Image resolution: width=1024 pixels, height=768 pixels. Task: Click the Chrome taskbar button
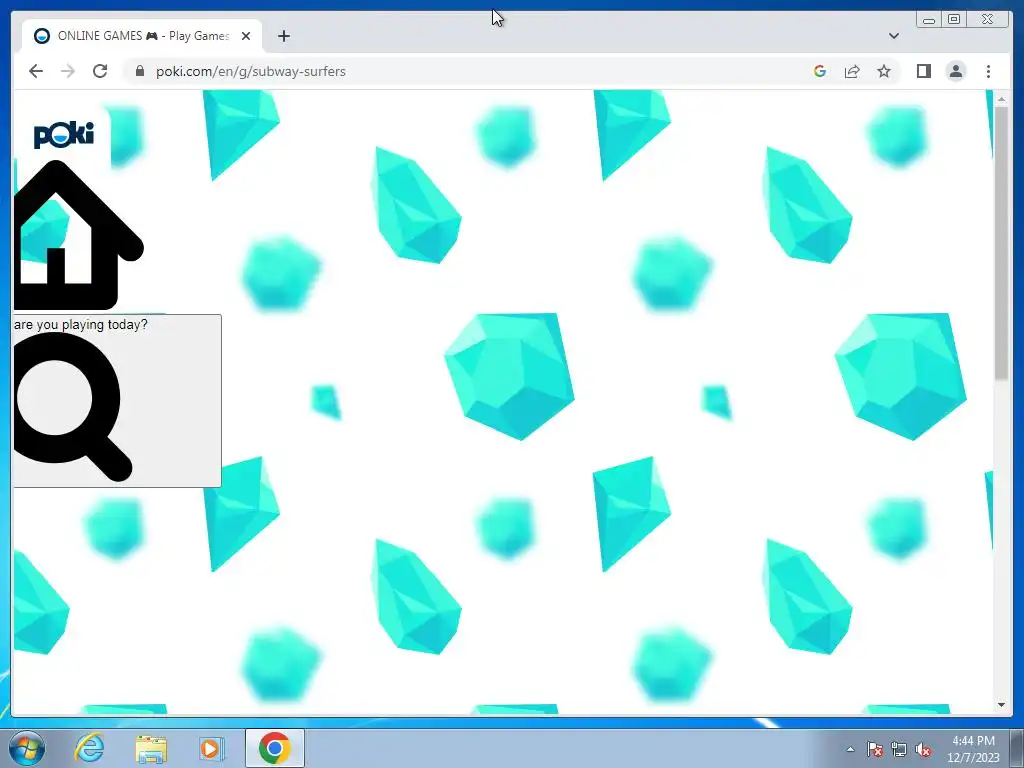pos(274,748)
